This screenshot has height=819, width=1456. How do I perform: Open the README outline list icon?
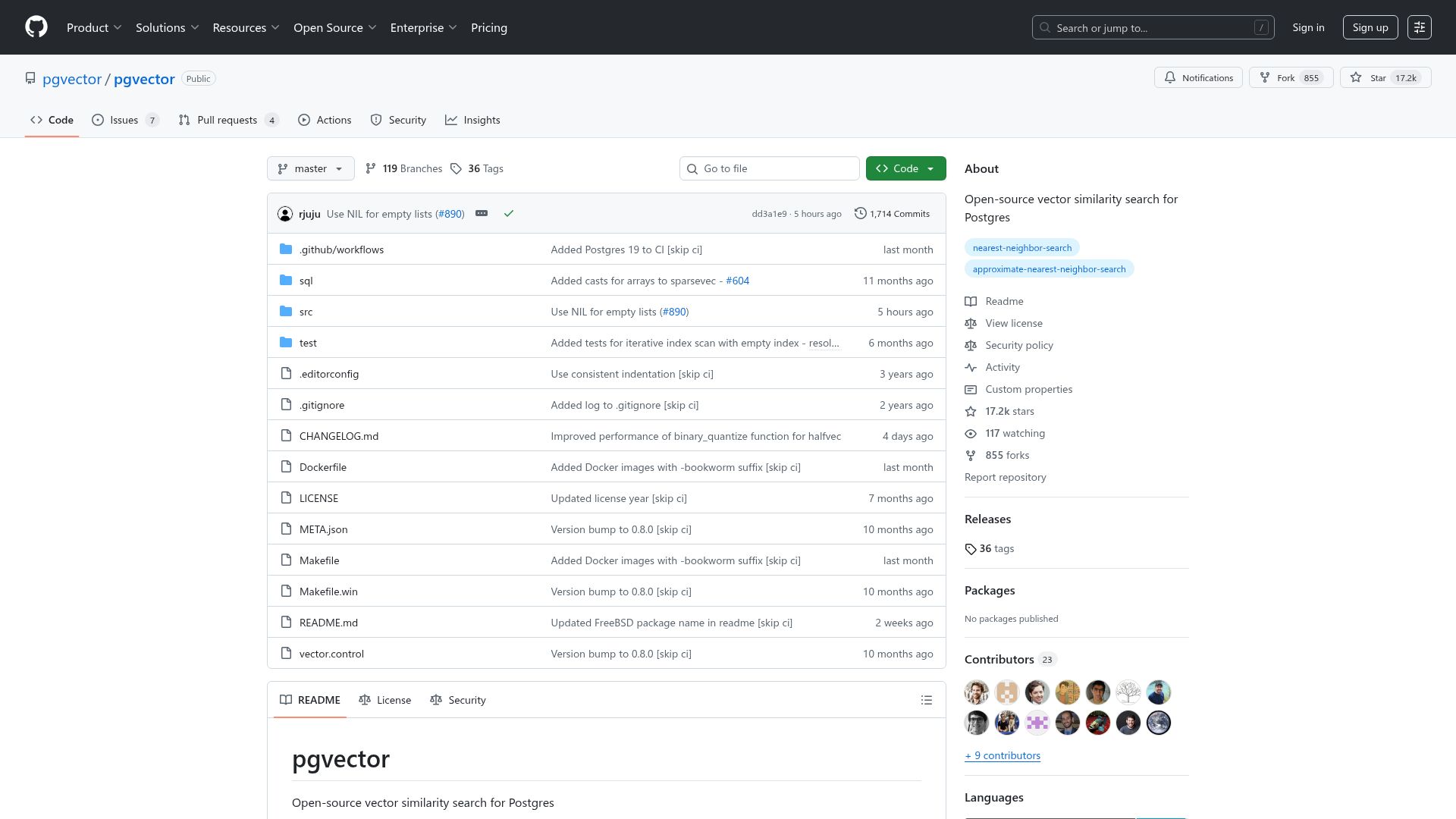click(927, 700)
